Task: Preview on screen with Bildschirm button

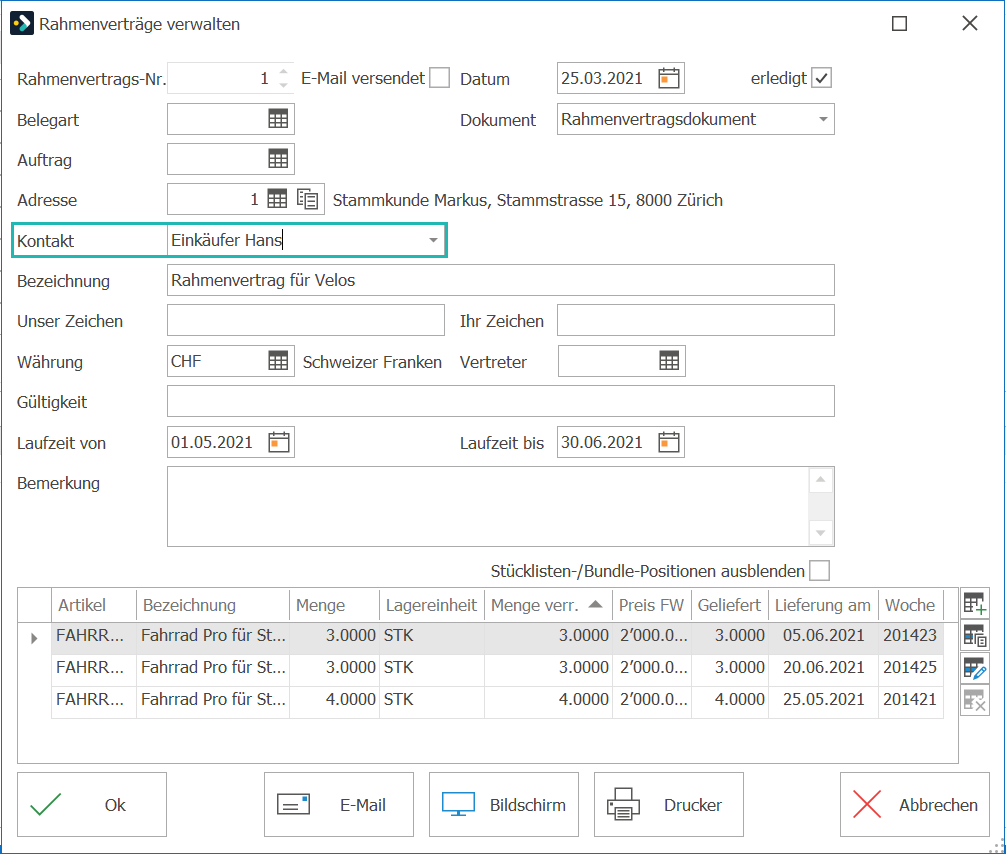Action: [504, 805]
